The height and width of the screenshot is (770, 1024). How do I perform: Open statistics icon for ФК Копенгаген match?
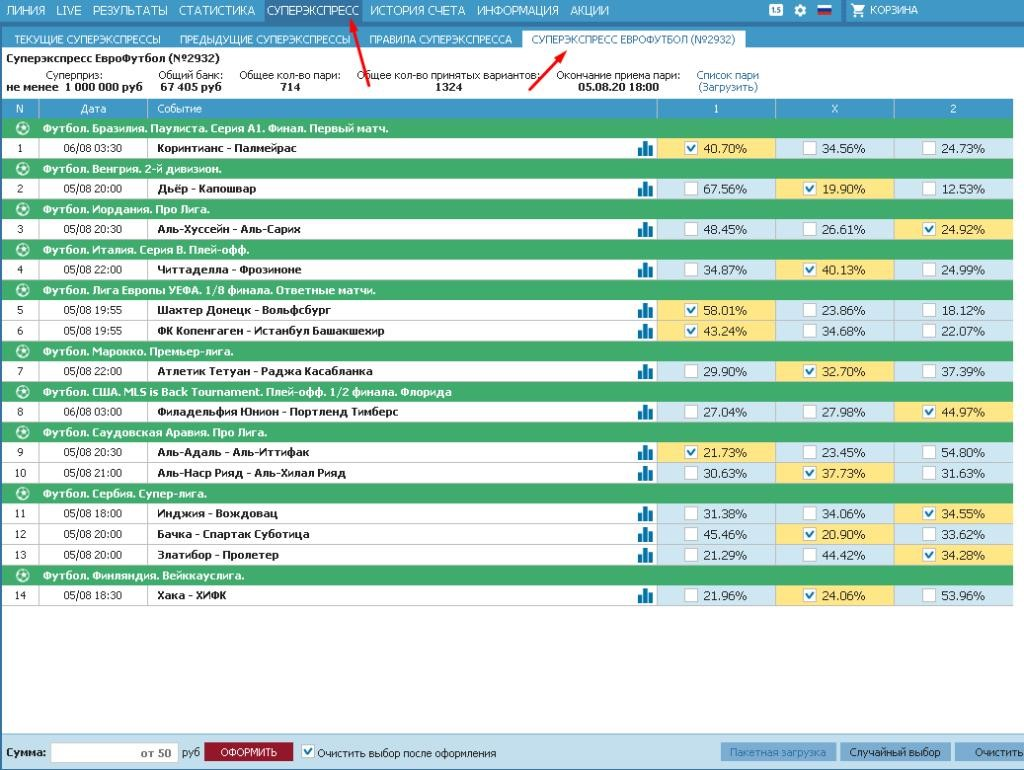[645, 331]
